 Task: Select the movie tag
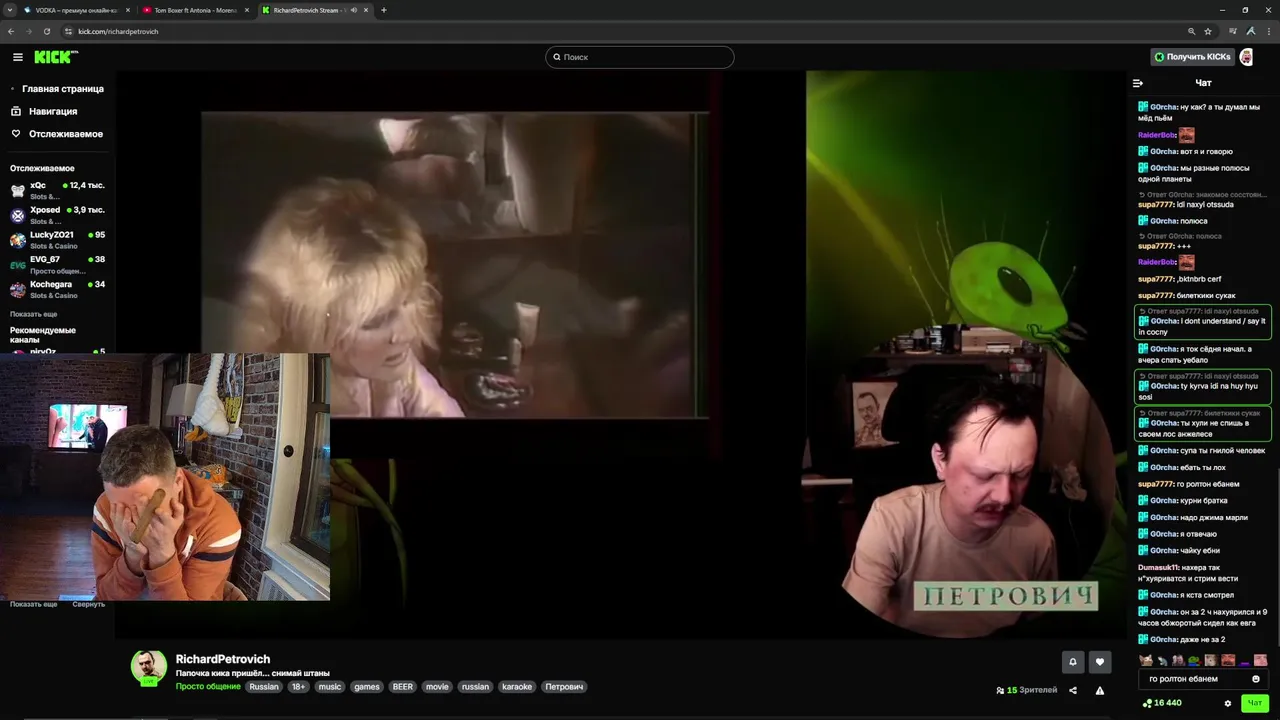[x=437, y=687]
